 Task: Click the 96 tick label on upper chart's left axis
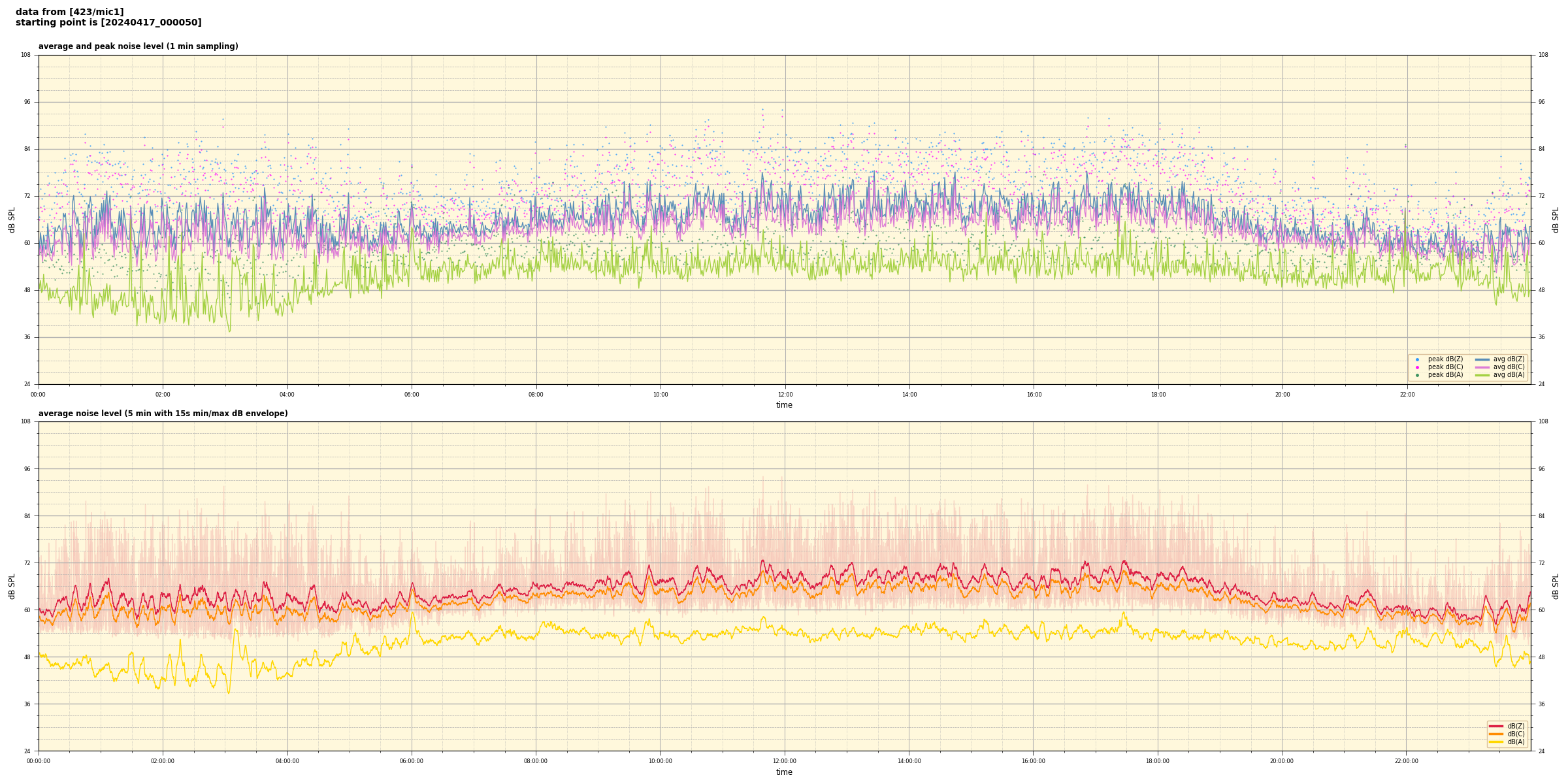[x=27, y=102]
